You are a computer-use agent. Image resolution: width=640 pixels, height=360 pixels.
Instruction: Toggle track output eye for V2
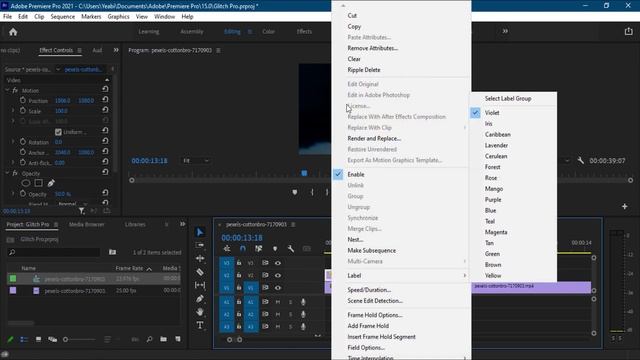pyautogui.click(x=278, y=276)
